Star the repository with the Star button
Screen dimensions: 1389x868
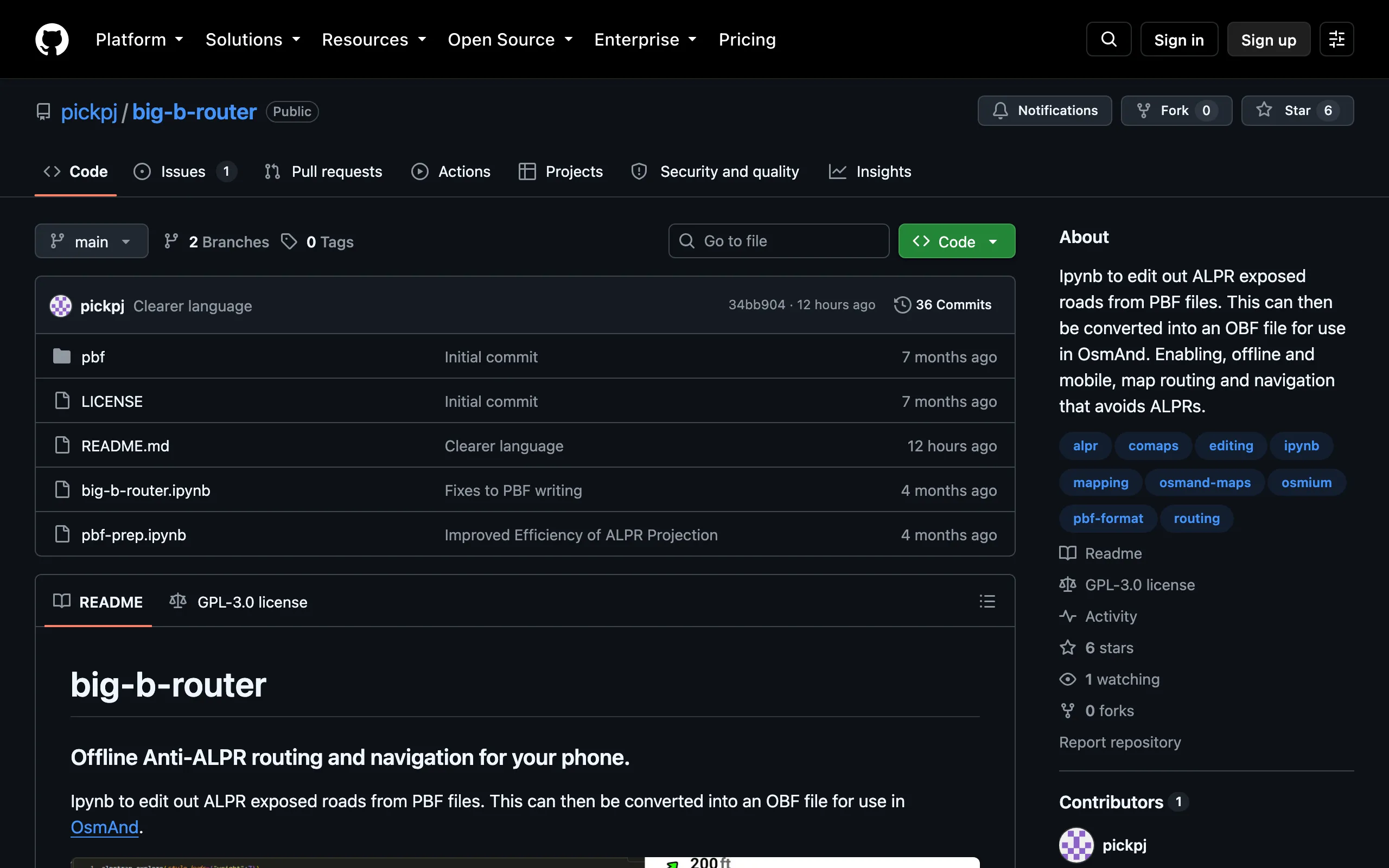tap(1297, 110)
